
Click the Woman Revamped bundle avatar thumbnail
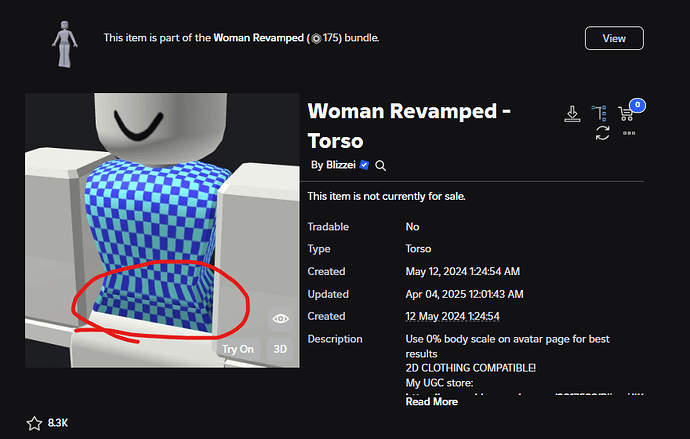click(65, 44)
